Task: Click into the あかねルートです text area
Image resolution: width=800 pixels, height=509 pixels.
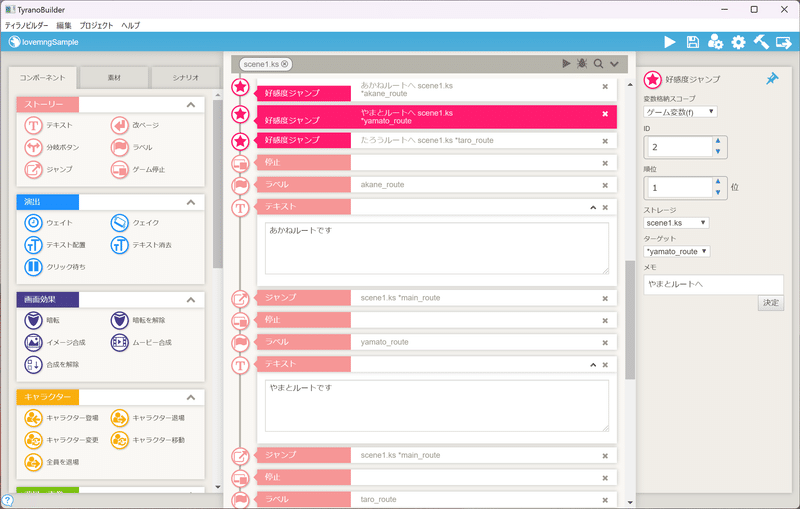Action: pos(437,248)
